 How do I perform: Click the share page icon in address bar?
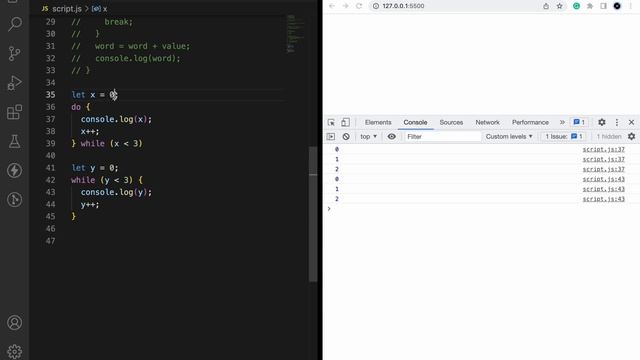(546, 6)
